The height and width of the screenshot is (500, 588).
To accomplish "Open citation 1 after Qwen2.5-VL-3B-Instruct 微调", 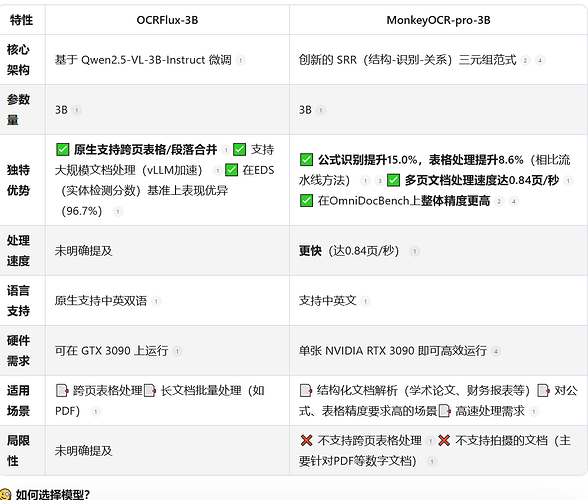I will 241,60.
